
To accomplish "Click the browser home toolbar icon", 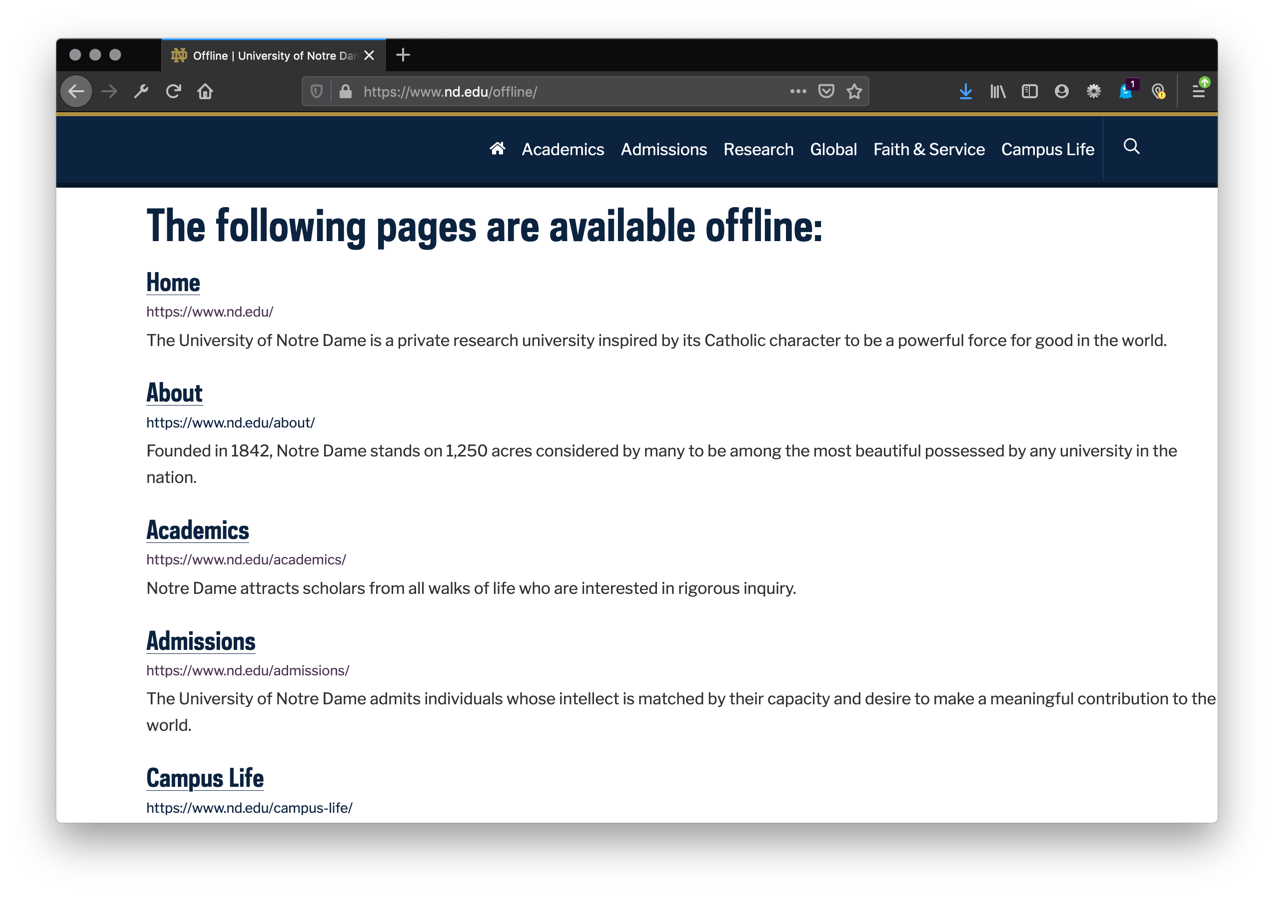I will [x=205, y=91].
